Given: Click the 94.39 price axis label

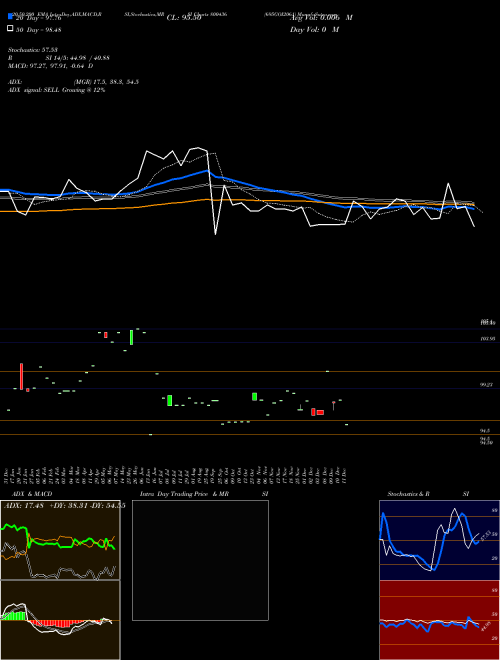Looking at the screenshot, I should point(487,443).
